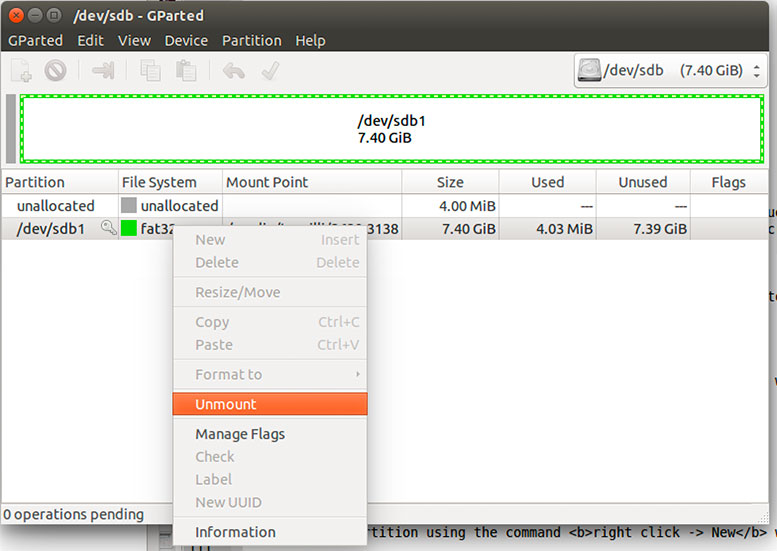The height and width of the screenshot is (551, 777).
Task: Click Label in the context menu
Action: 270,479
